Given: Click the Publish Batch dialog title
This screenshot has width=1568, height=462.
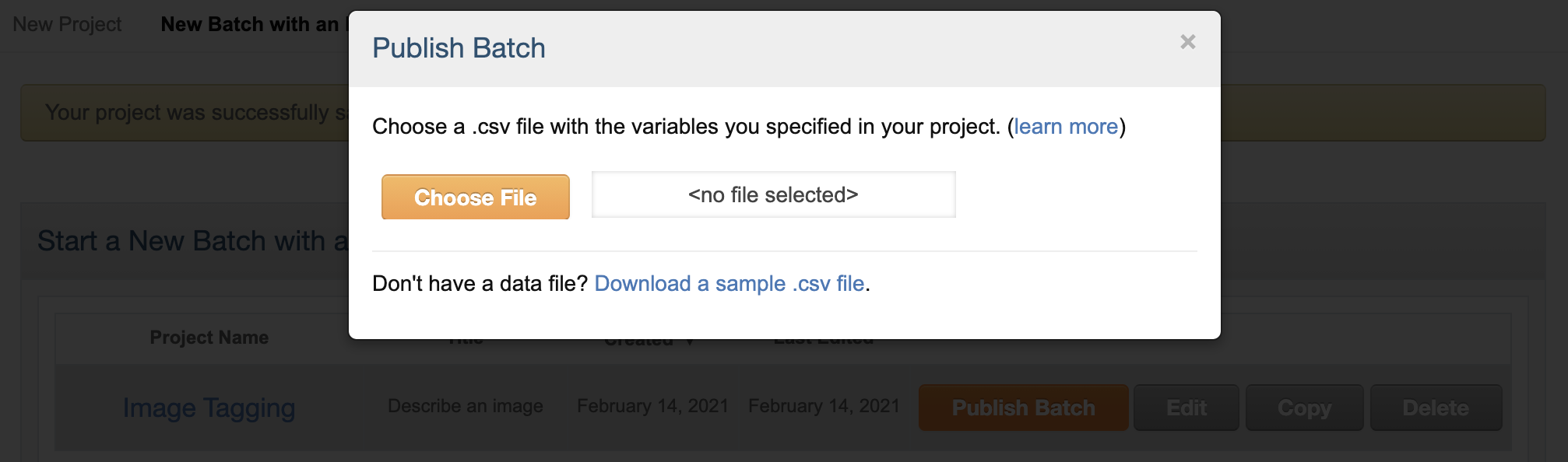Looking at the screenshot, I should point(459,48).
